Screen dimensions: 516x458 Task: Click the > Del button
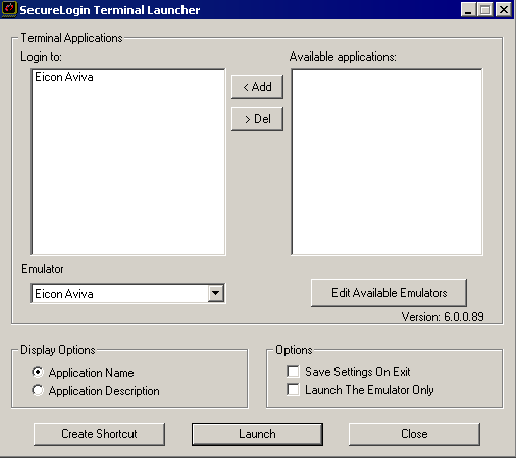click(257, 119)
